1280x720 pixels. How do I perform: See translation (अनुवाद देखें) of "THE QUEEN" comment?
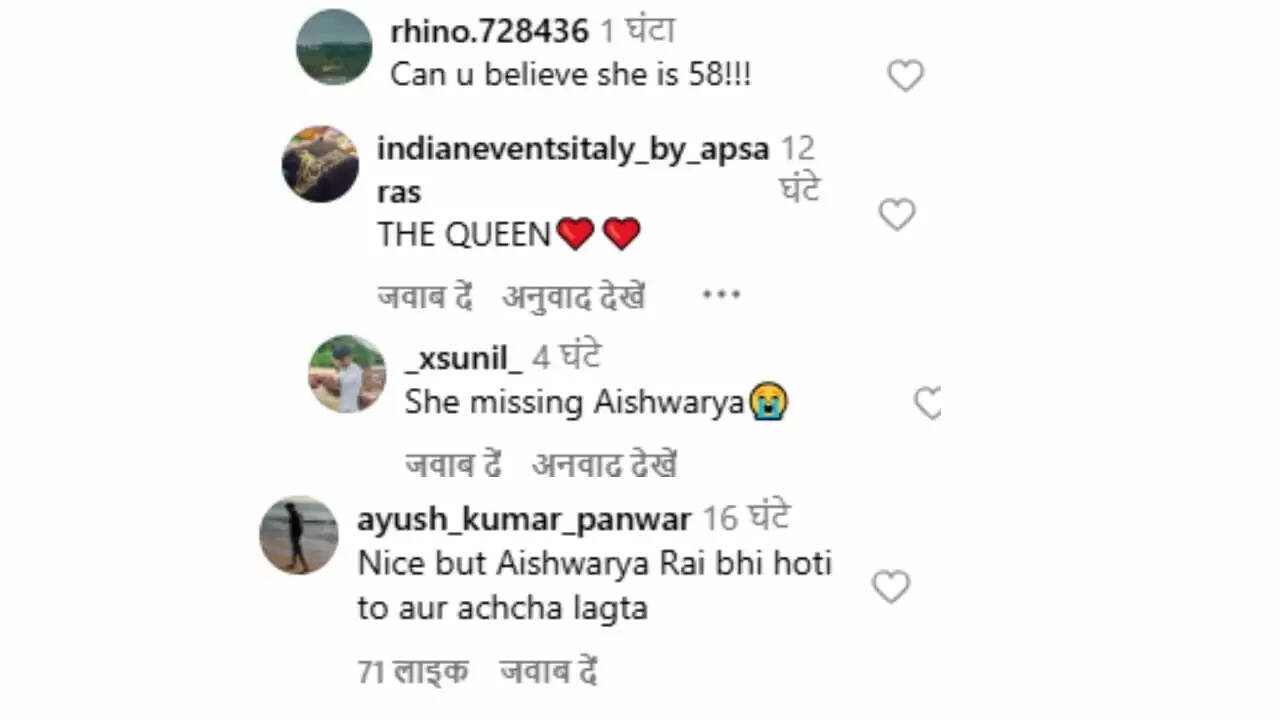pyautogui.click(x=574, y=297)
